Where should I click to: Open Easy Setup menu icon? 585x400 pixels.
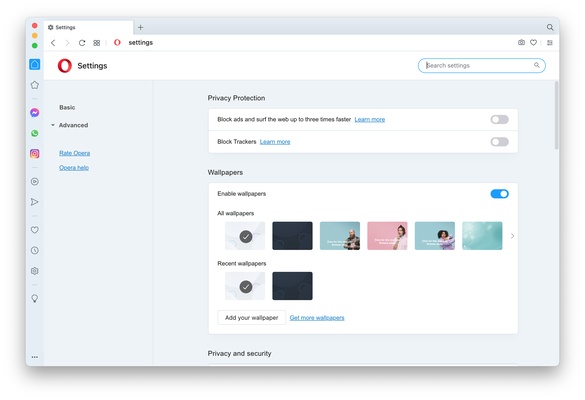point(550,43)
